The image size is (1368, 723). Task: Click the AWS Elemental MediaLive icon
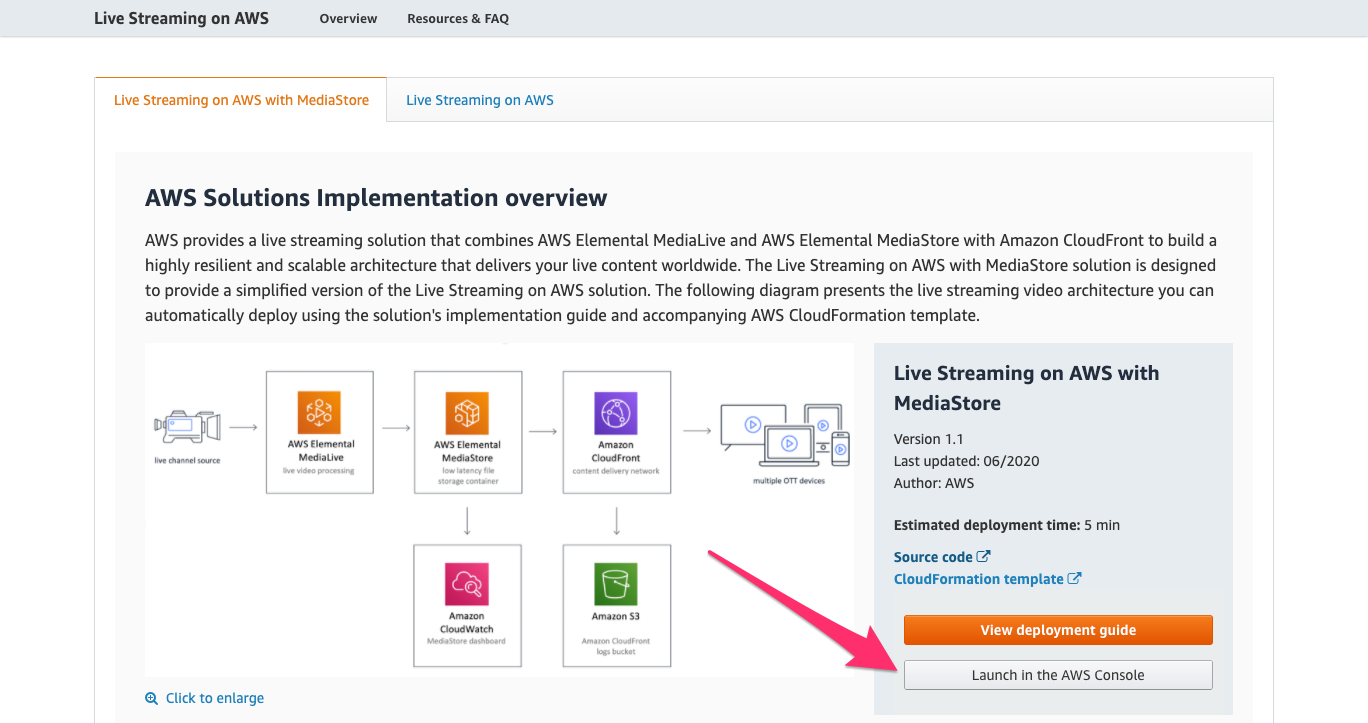pos(320,412)
